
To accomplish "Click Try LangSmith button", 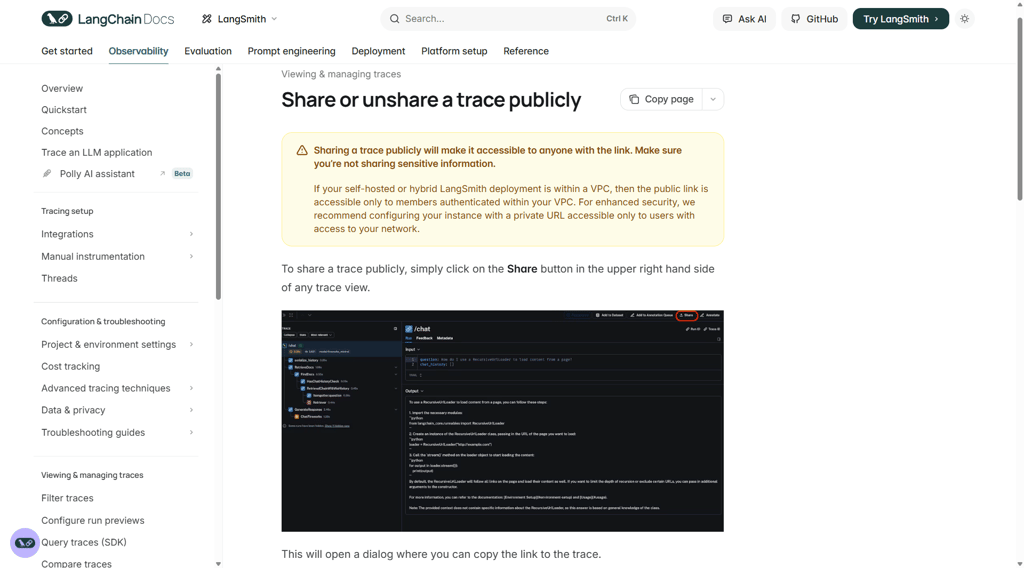I will pos(901,19).
